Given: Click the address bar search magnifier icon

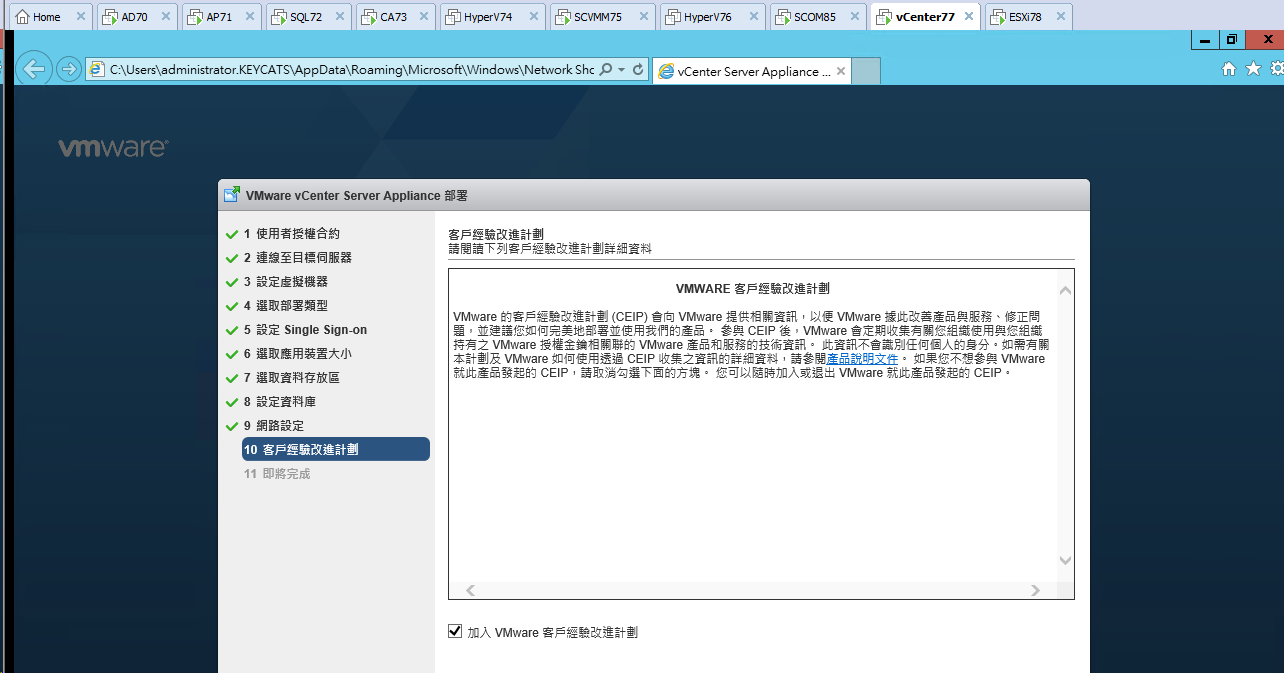Looking at the screenshot, I should tap(607, 70).
